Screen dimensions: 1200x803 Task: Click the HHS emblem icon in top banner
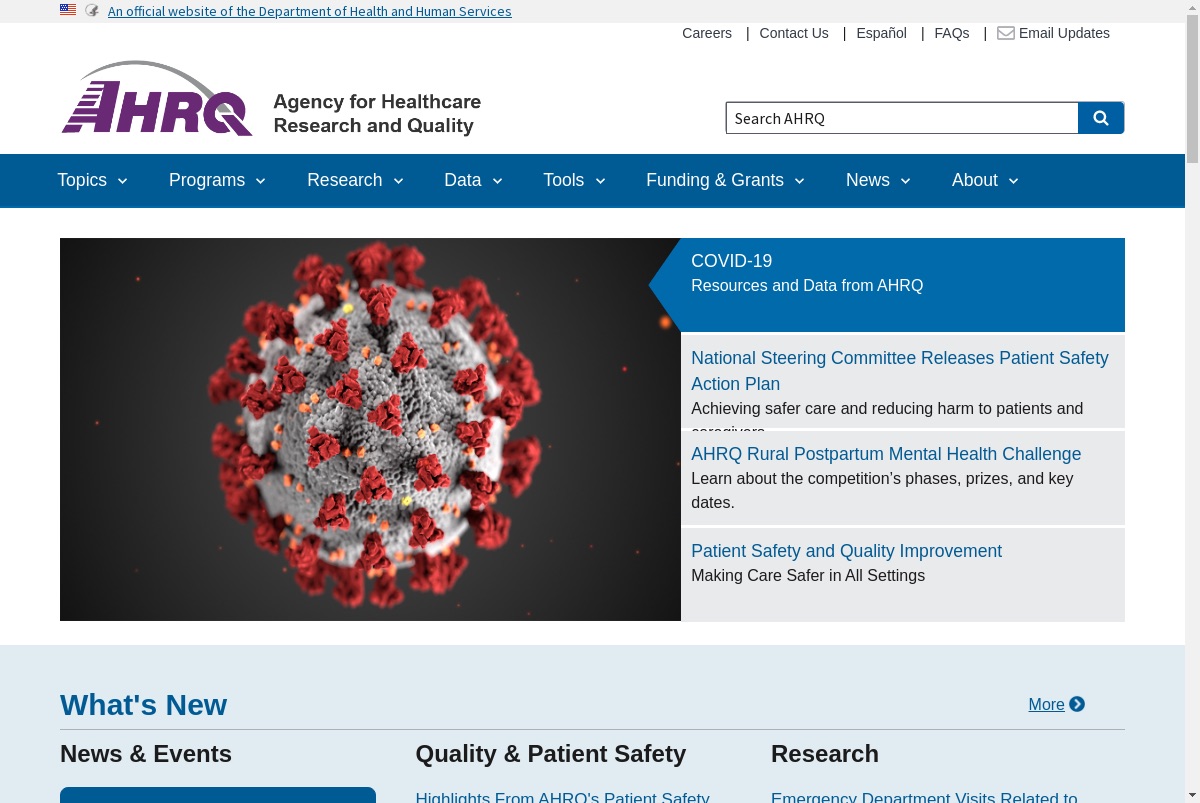tap(92, 10)
